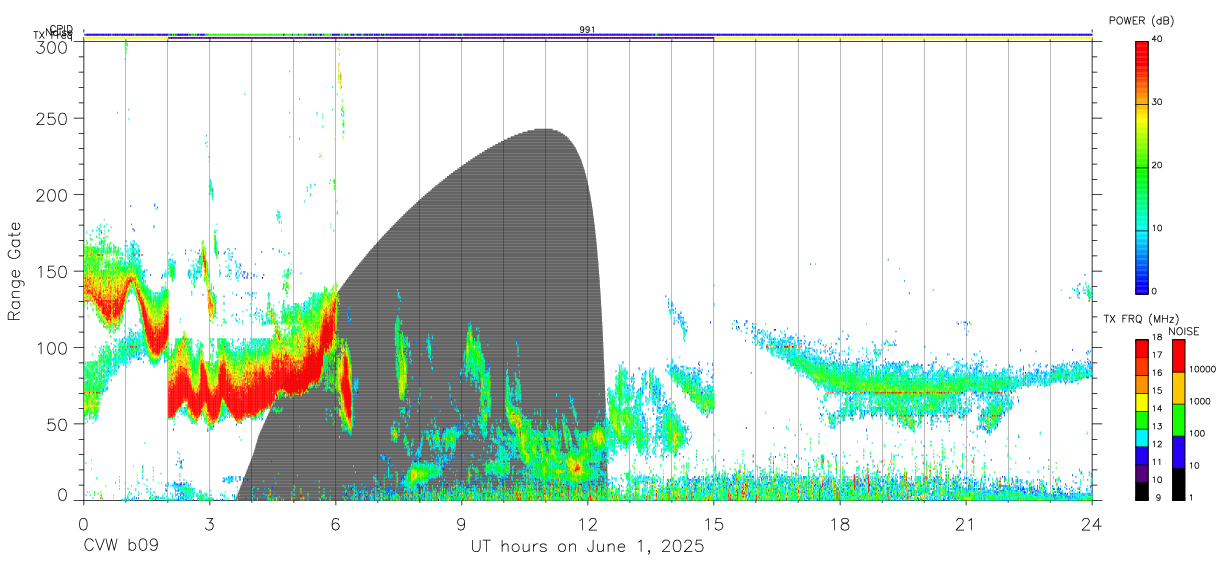
Task: Click the '6' tick on the UT hours axis
Action: 336,524
